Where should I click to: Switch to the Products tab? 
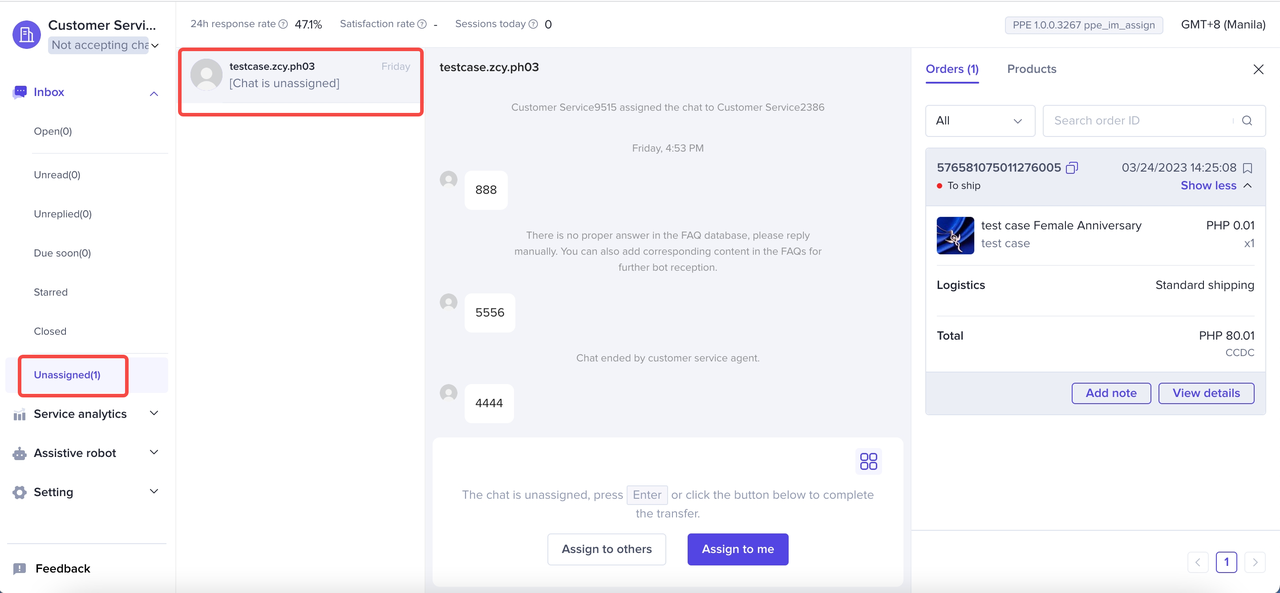coord(1031,69)
